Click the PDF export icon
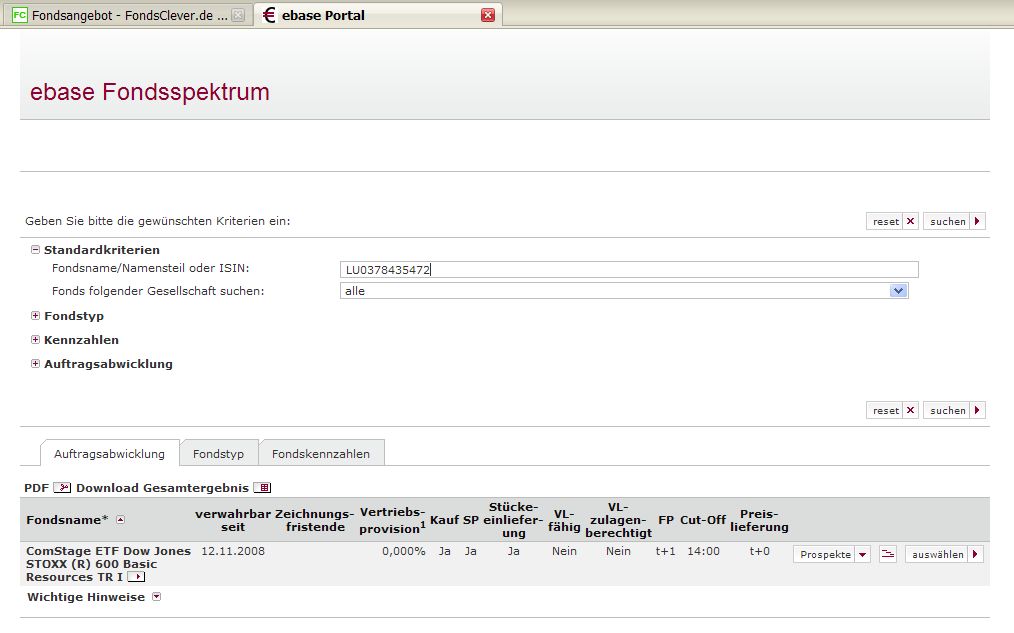Viewport: 1014px width, 633px height. (x=62, y=488)
